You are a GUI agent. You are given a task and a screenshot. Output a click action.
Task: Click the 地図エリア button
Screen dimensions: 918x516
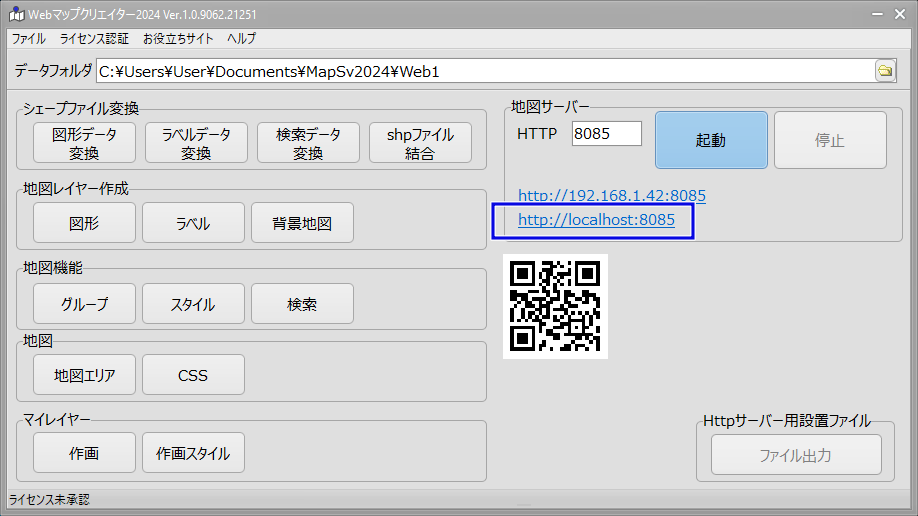click(84, 374)
